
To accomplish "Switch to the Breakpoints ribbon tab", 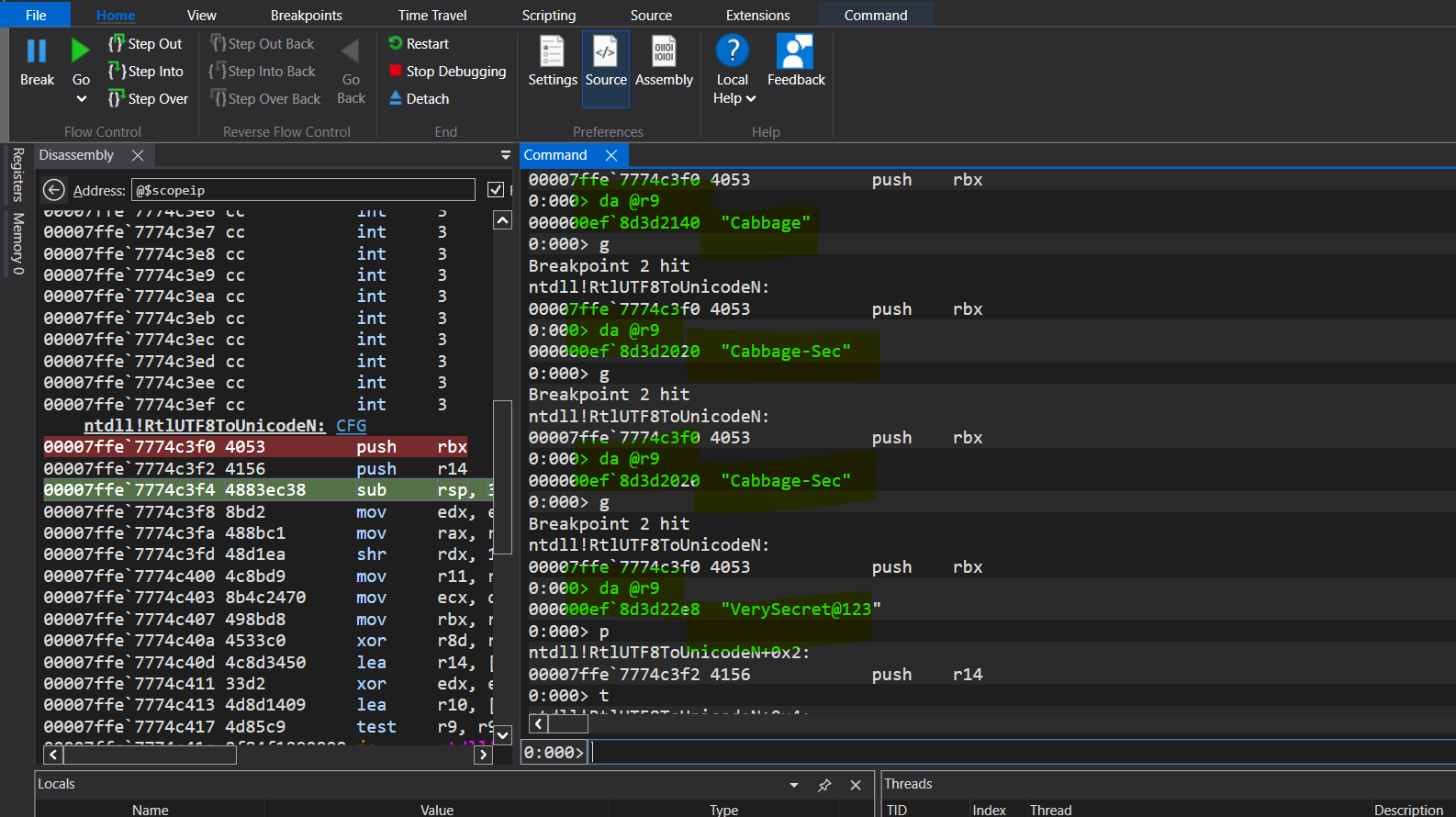I will tap(307, 15).
